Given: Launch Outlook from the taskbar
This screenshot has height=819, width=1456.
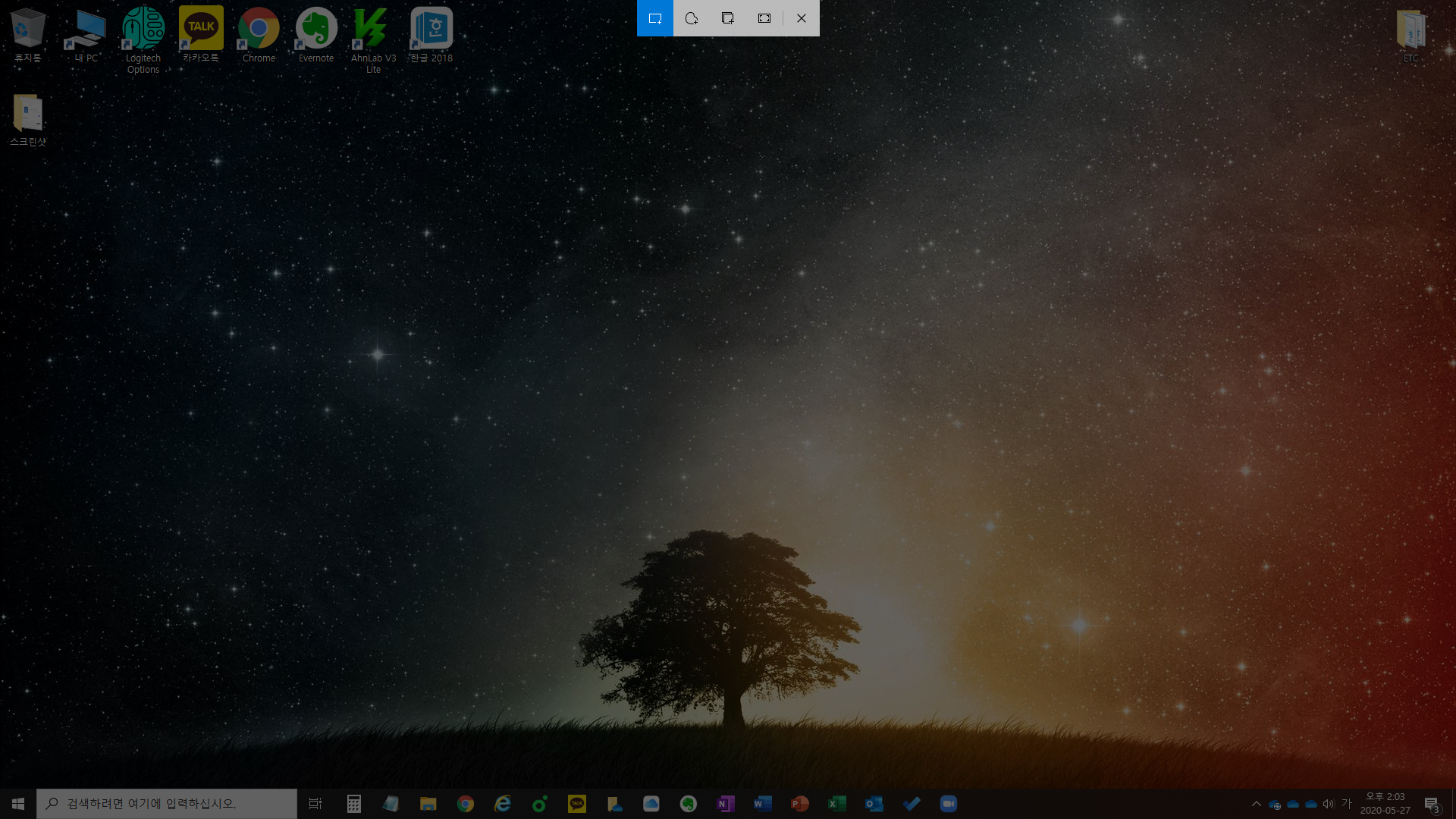Looking at the screenshot, I should click(x=874, y=804).
